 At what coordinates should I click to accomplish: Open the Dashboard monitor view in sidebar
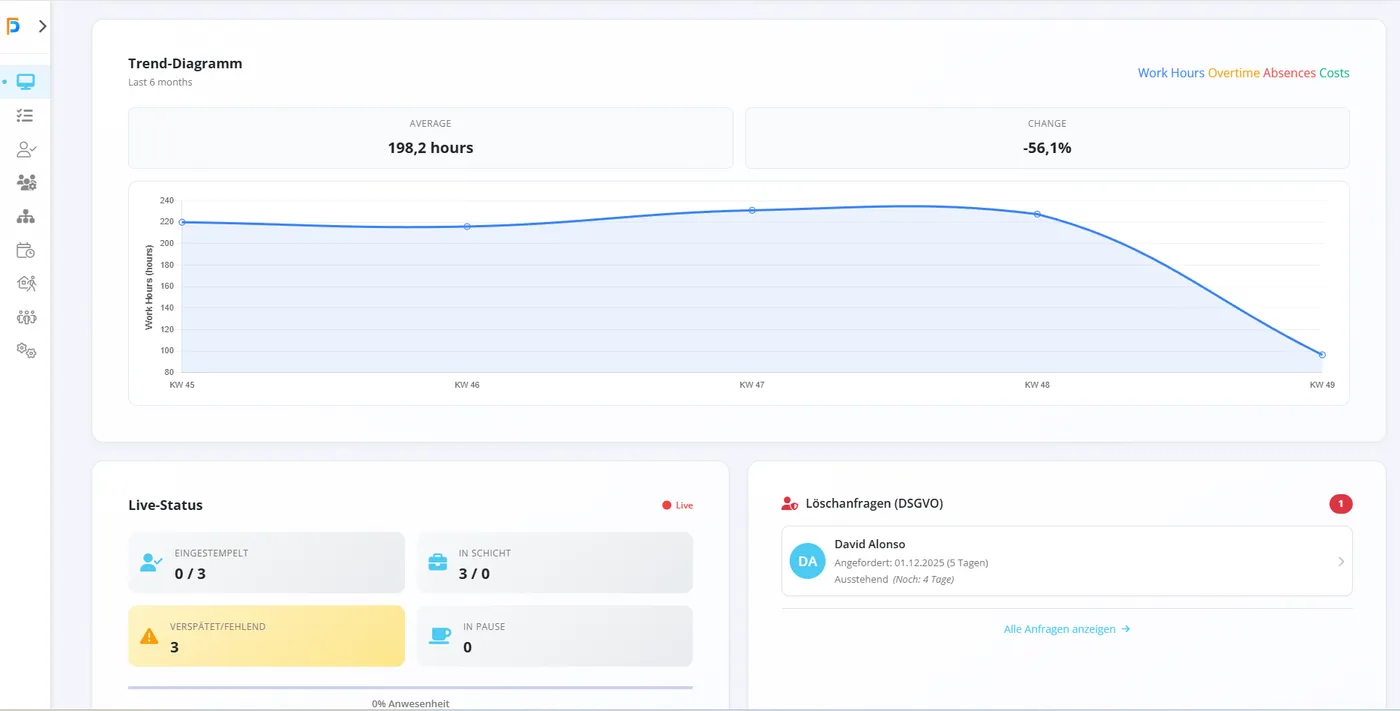25,81
